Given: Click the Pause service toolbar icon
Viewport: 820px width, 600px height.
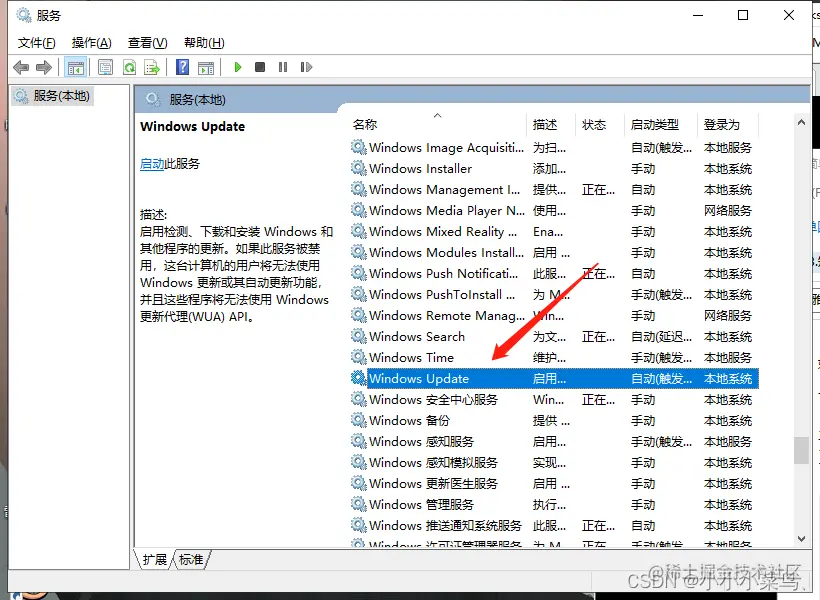Looking at the screenshot, I should tap(283, 67).
